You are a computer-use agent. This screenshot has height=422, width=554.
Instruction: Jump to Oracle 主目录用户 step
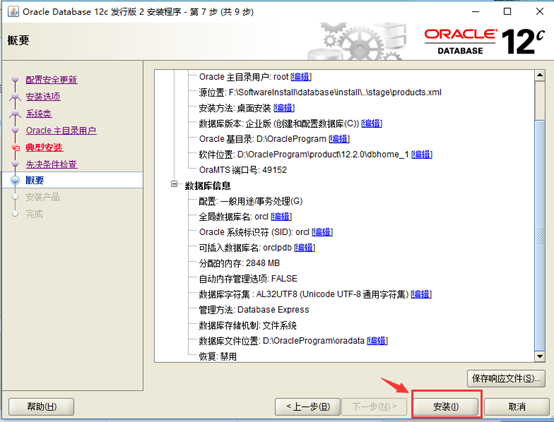coord(61,130)
